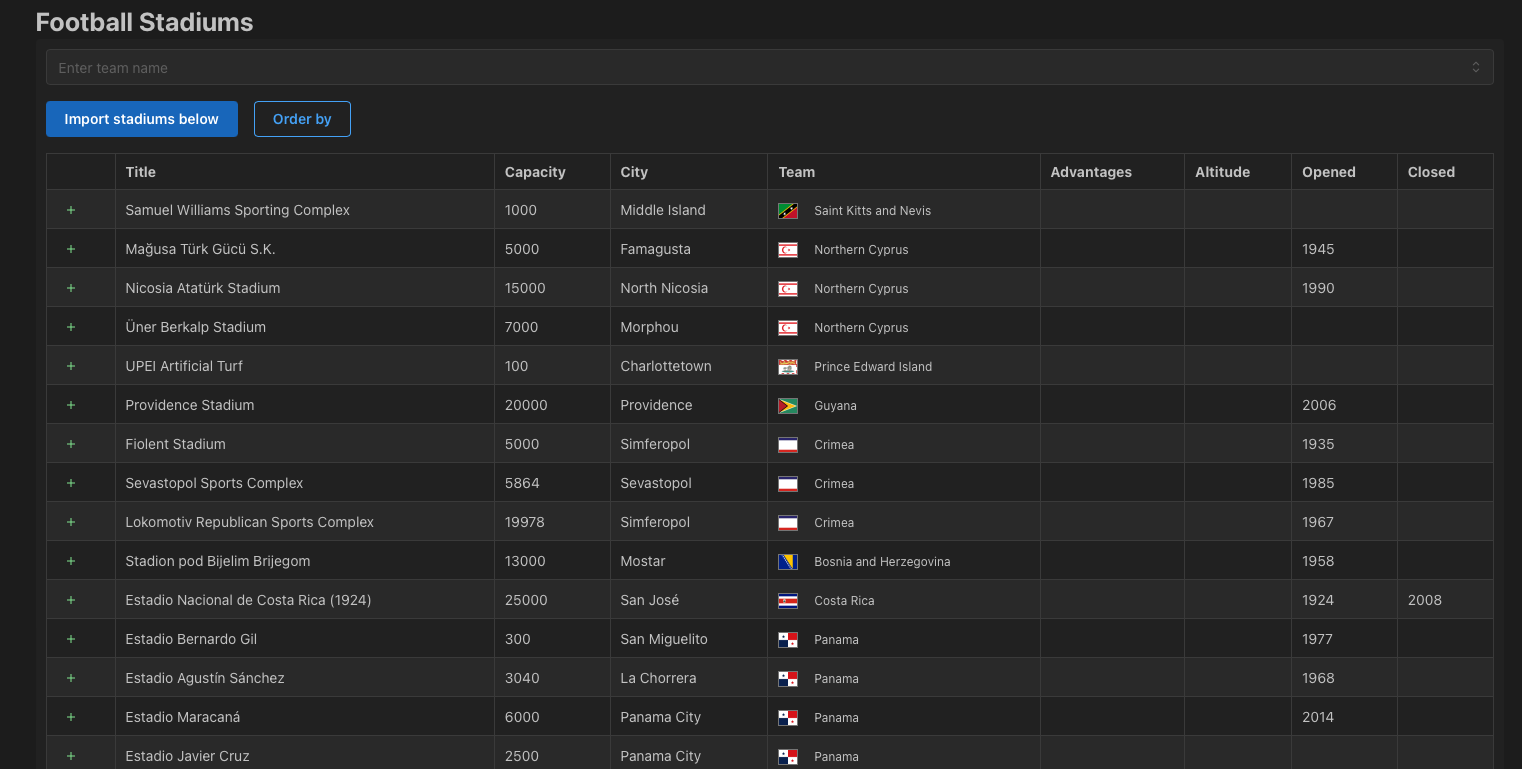The width and height of the screenshot is (1522, 769).
Task: Click capacity value 19978
Action: [525, 522]
